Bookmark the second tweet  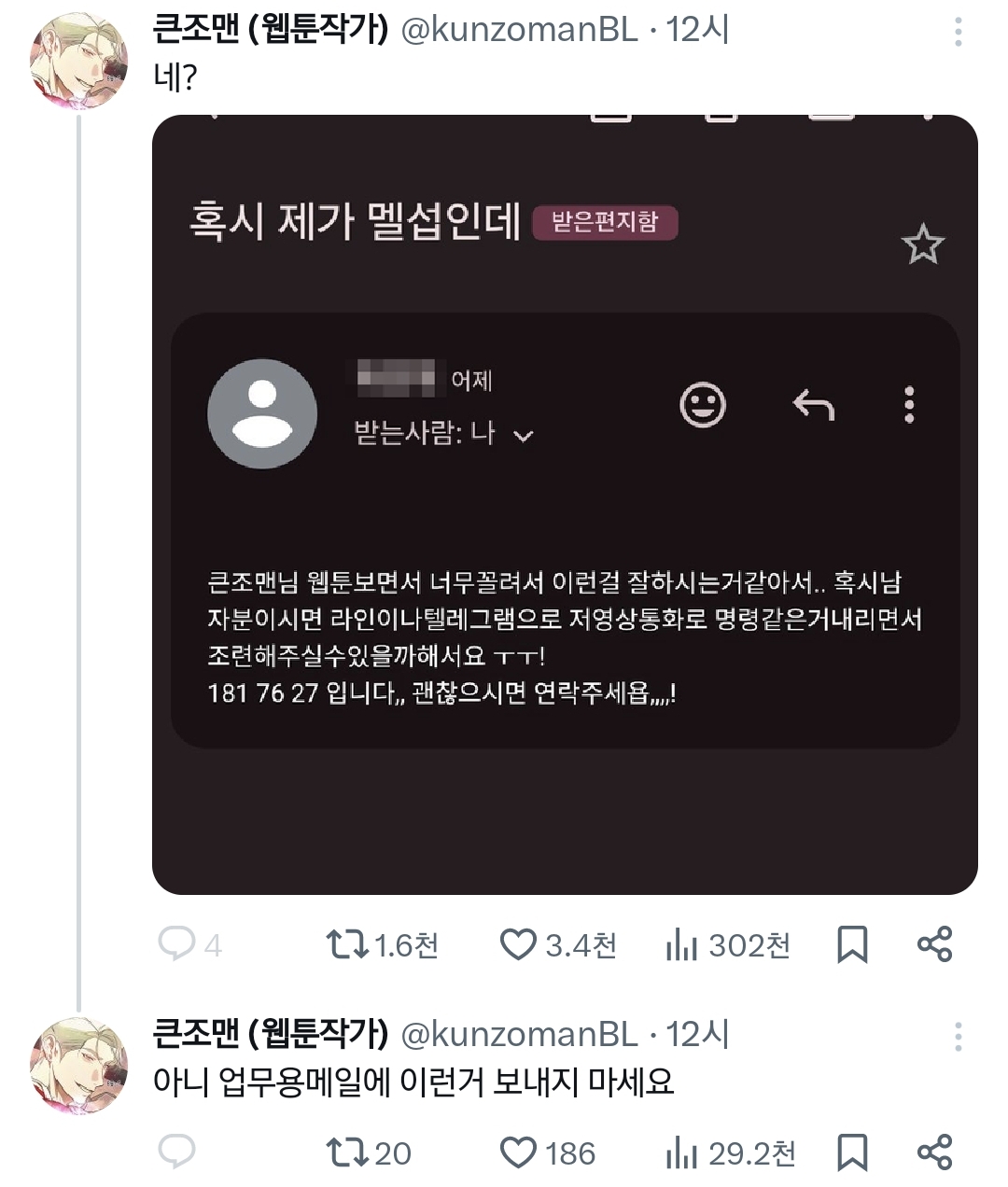852,1152
